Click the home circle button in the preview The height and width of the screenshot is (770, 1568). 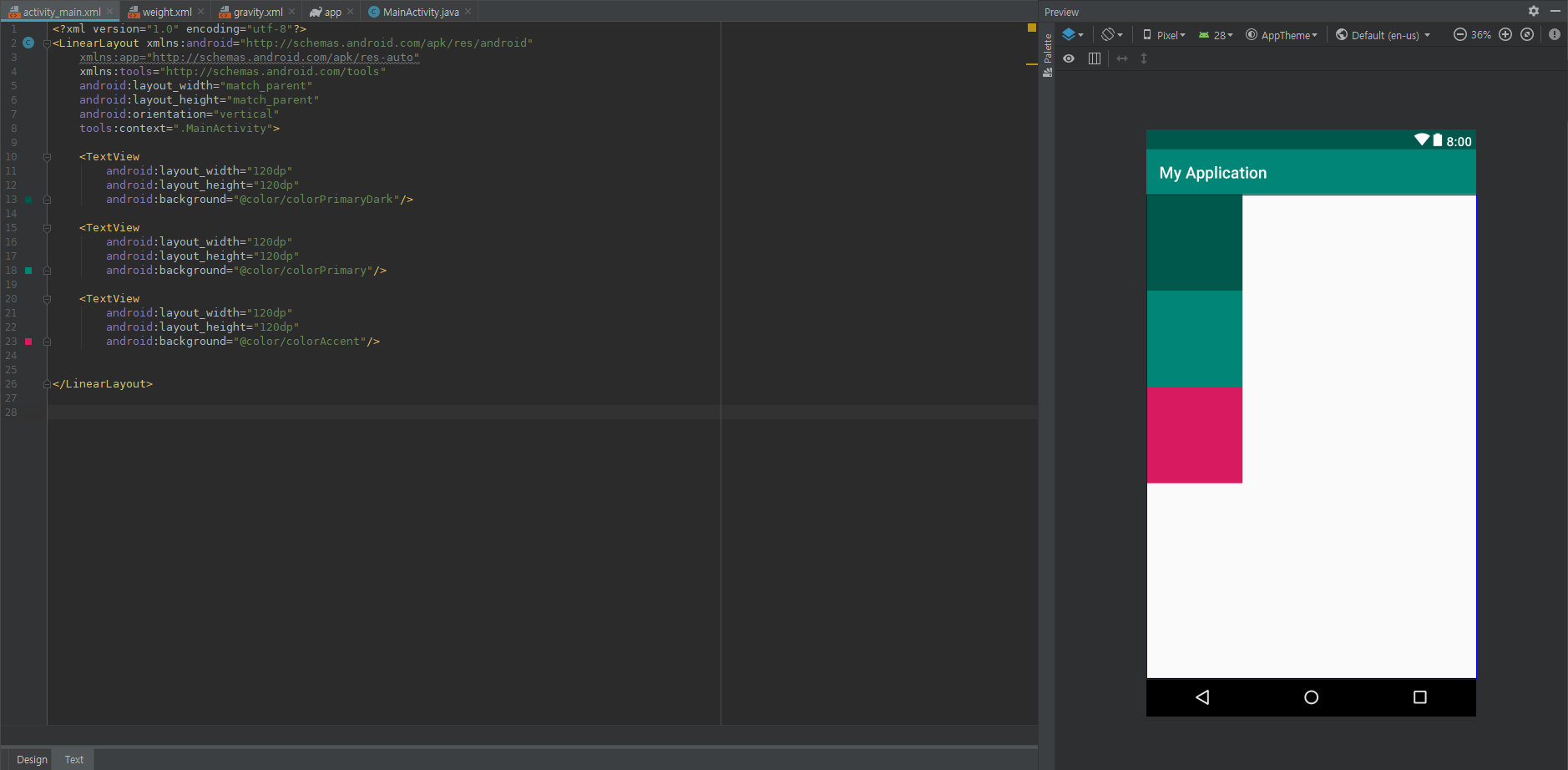[x=1311, y=697]
